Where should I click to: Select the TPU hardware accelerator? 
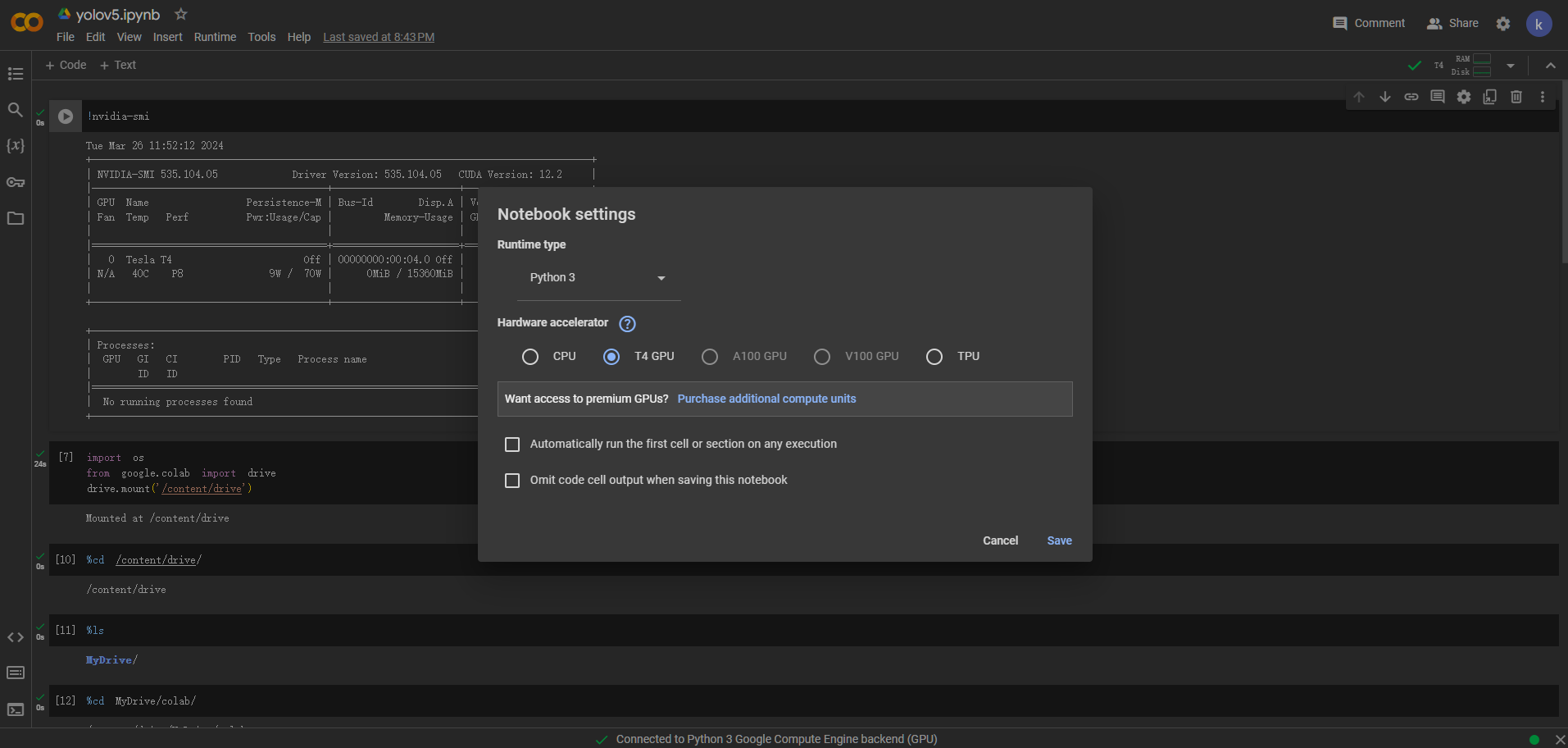934,357
